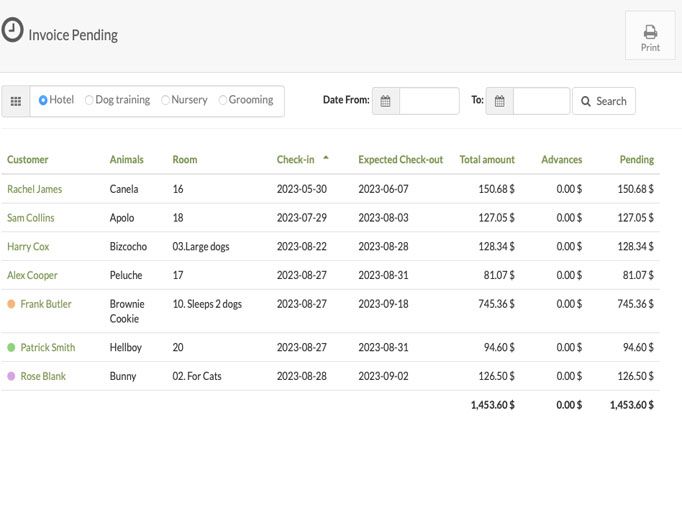
Task: Sort by Expected Check-out column header
Action: click(401, 160)
